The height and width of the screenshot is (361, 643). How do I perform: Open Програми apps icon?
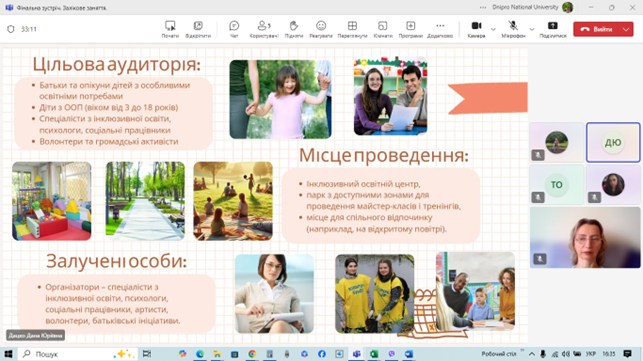[x=410, y=29]
